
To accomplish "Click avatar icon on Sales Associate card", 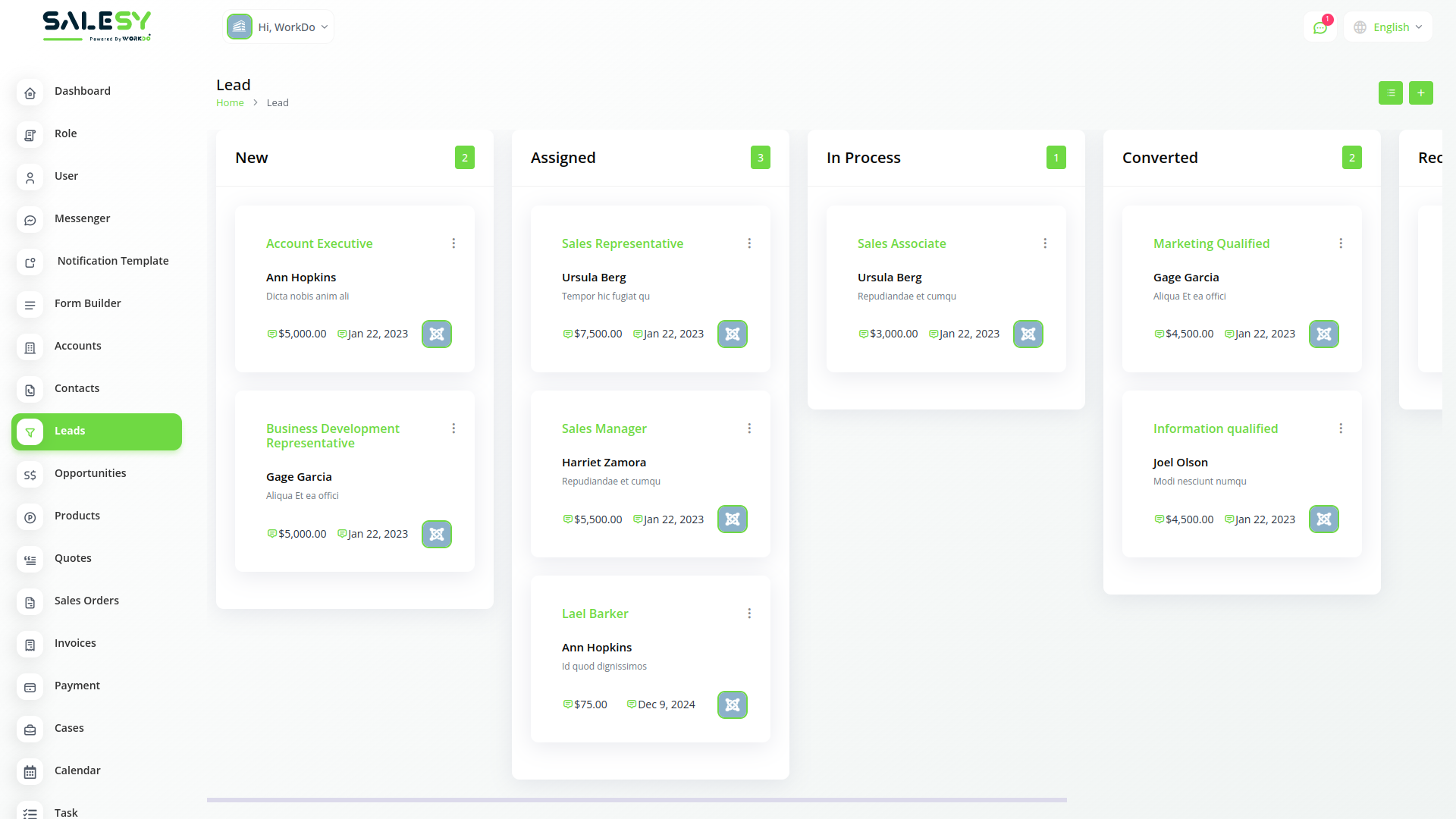I will pos(1028,334).
